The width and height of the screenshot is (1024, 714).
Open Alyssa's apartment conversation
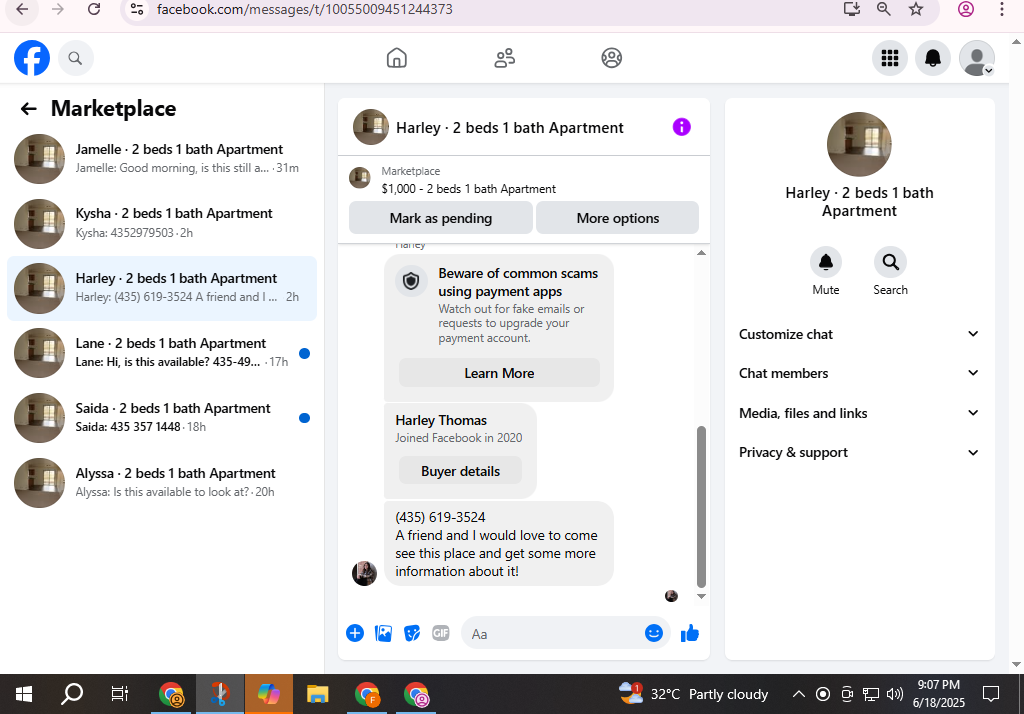tap(161, 483)
